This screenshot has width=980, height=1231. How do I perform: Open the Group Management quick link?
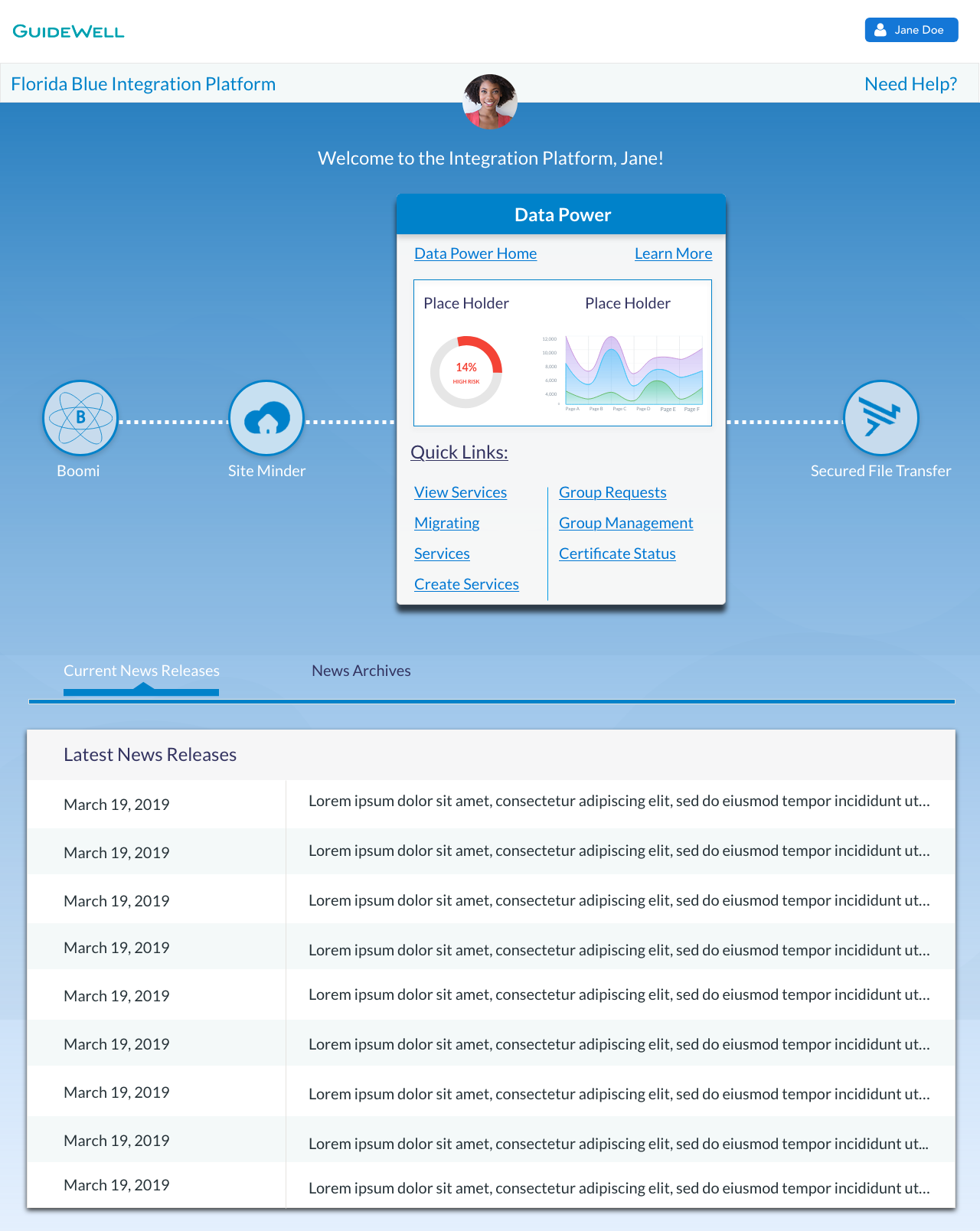626,523
